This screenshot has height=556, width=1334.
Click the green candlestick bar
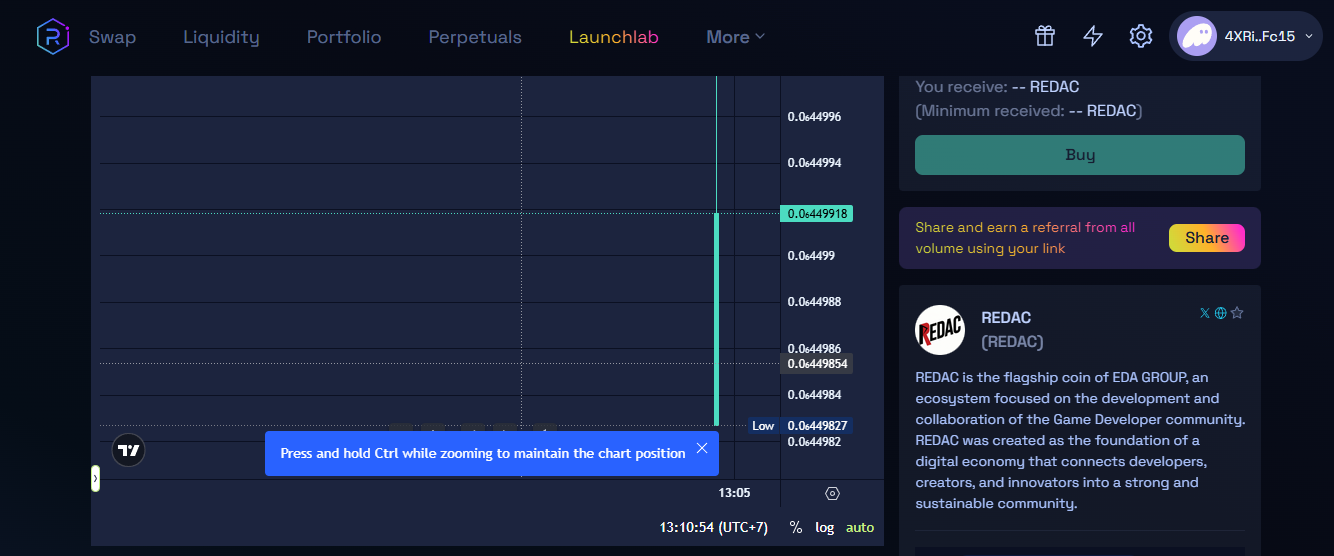716,319
